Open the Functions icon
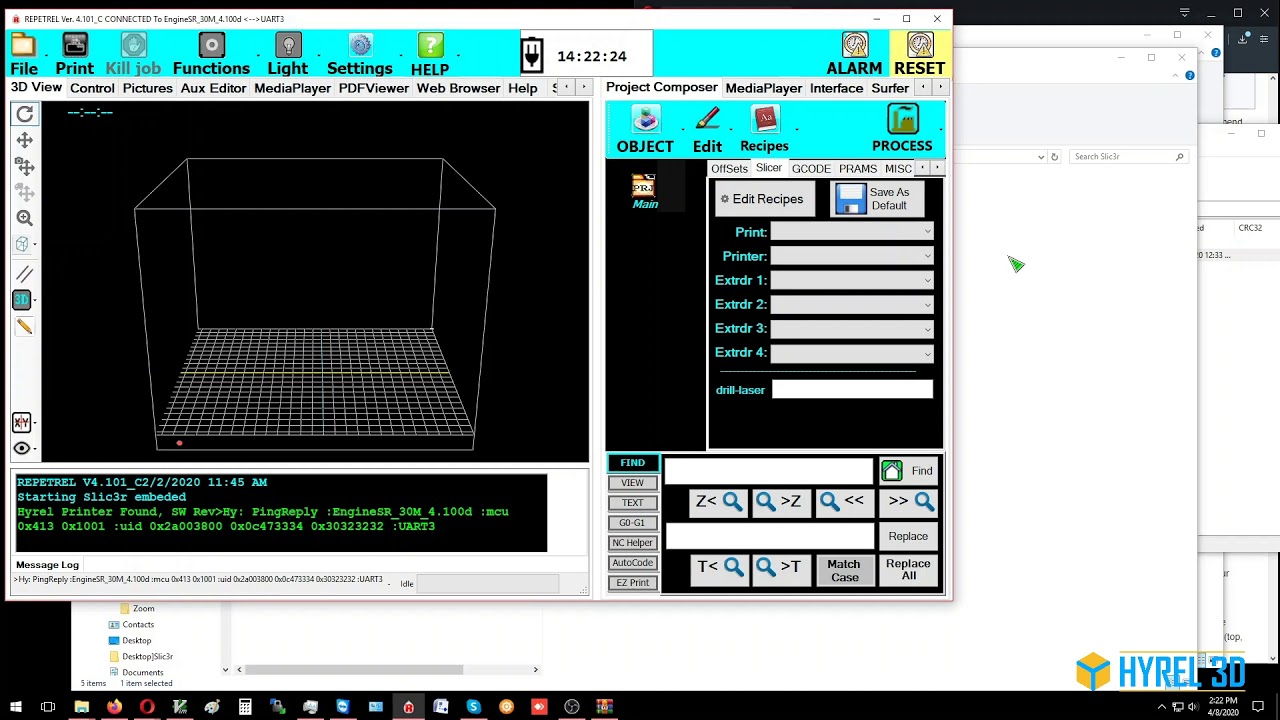This screenshot has width=1280, height=720. tap(211, 45)
